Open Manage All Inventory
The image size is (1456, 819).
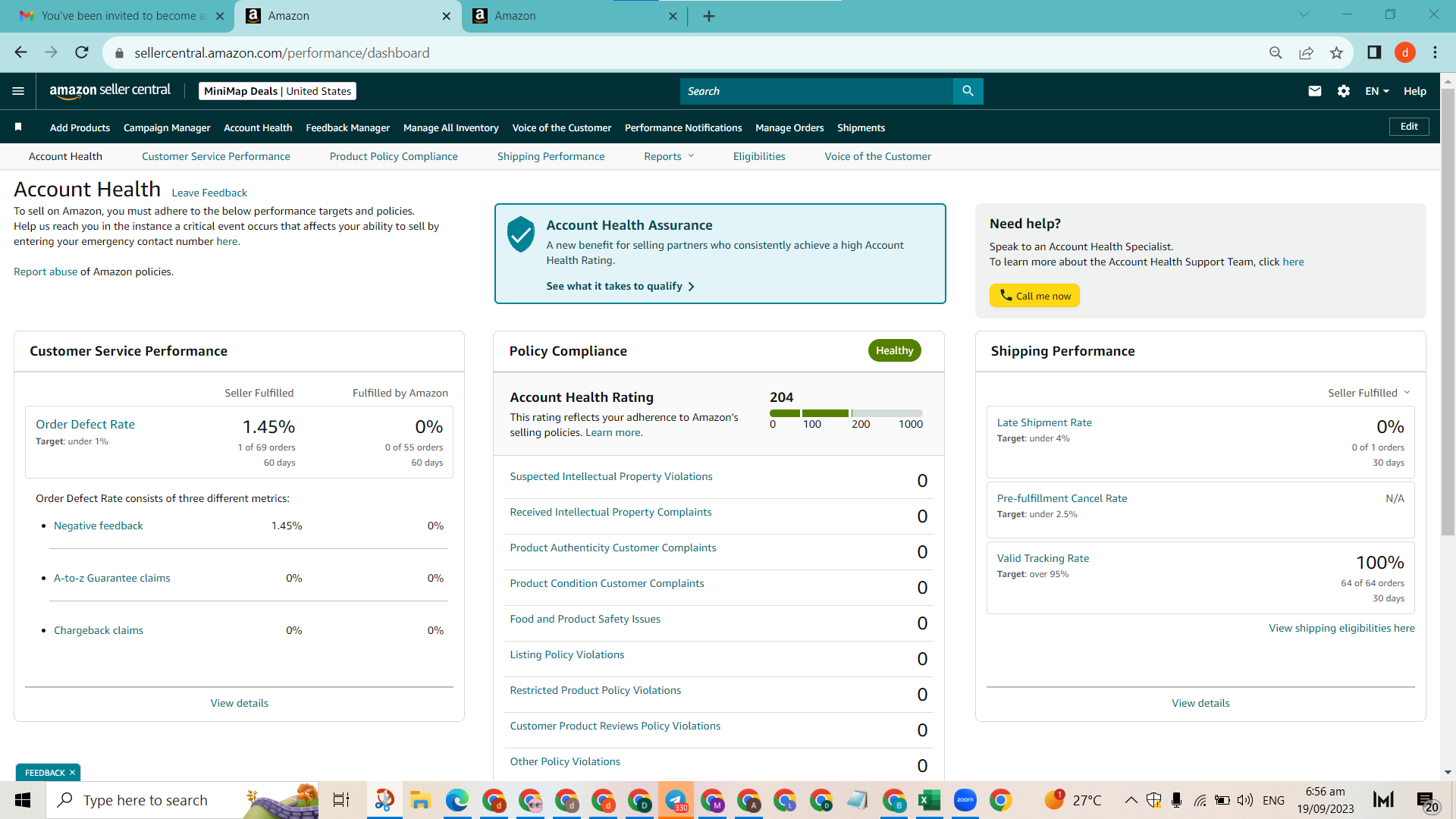point(451,127)
